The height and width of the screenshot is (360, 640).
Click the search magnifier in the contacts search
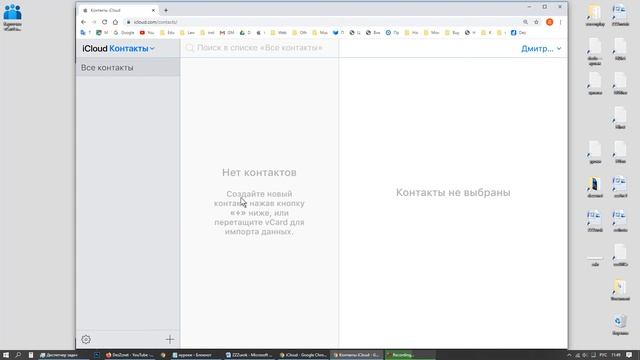[x=189, y=48]
